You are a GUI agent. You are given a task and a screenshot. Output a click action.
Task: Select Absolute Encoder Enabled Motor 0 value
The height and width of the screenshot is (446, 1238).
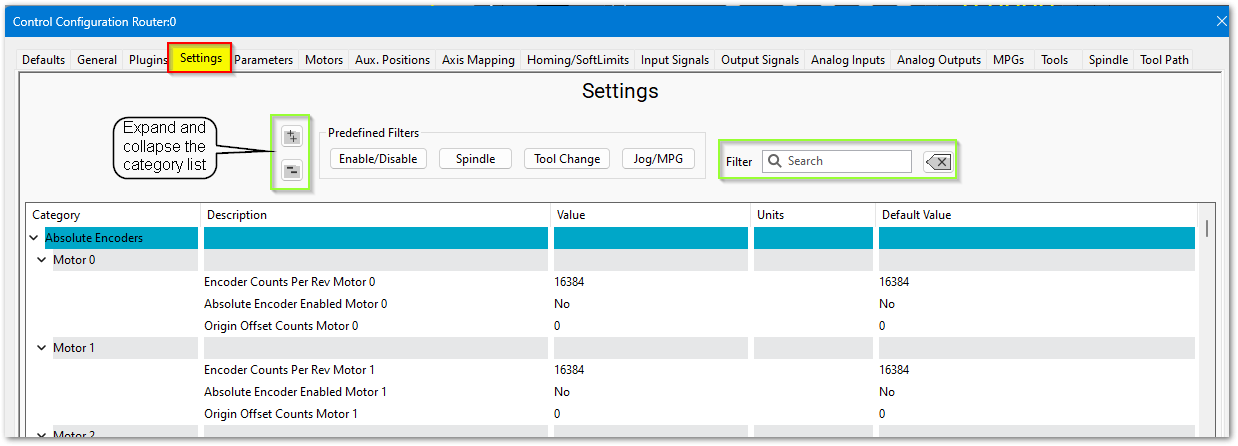563,304
